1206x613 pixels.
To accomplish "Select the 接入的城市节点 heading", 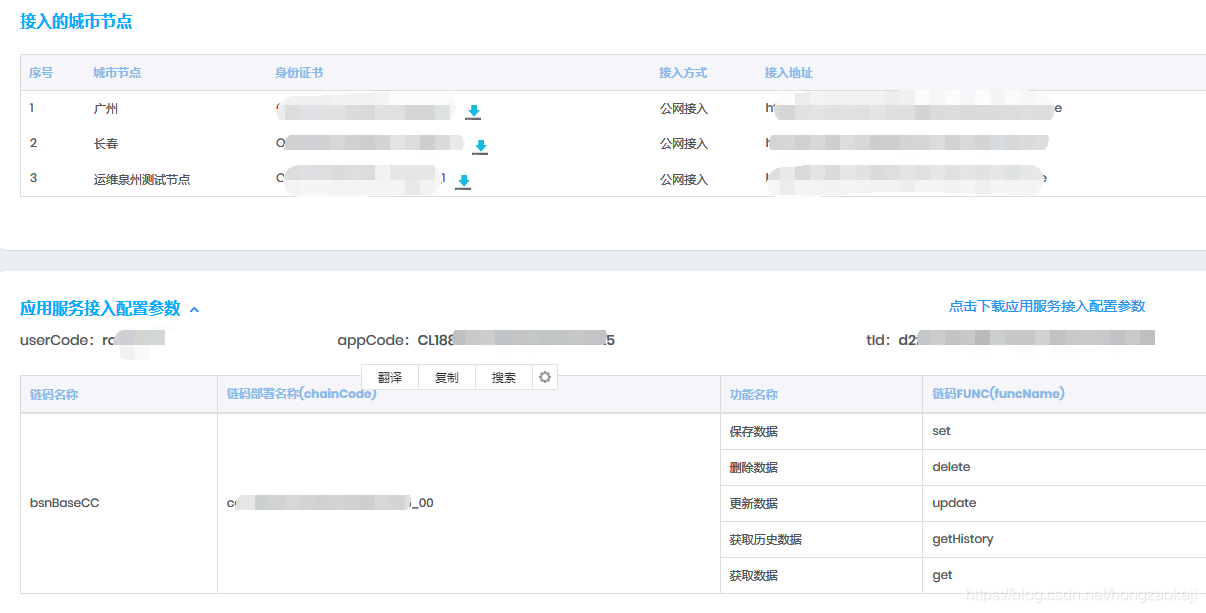I will coord(76,21).
